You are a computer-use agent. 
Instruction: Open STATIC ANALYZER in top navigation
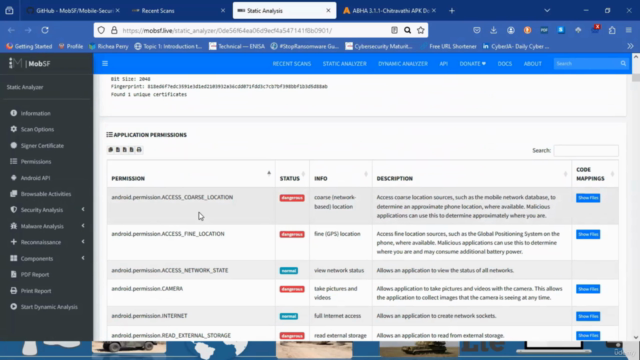coord(344,64)
